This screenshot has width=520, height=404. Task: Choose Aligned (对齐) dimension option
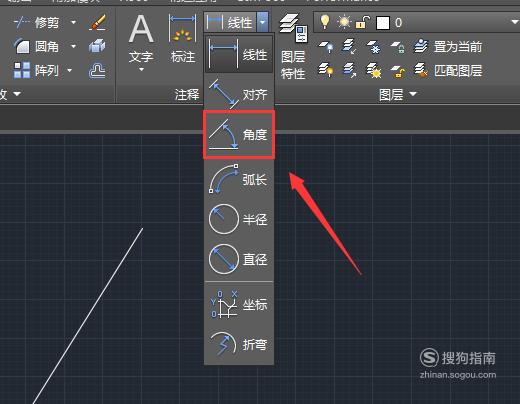(x=239, y=94)
